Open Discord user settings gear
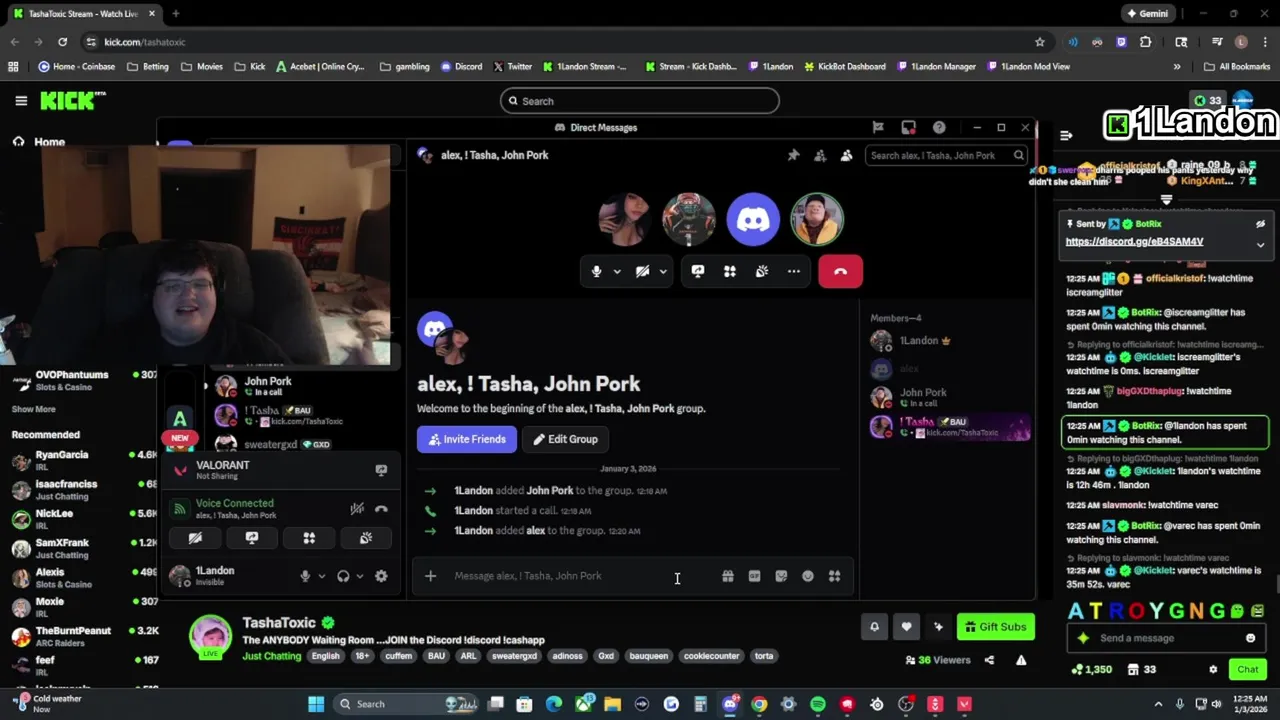The height and width of the screenshot is (720, 1280). 381,576
